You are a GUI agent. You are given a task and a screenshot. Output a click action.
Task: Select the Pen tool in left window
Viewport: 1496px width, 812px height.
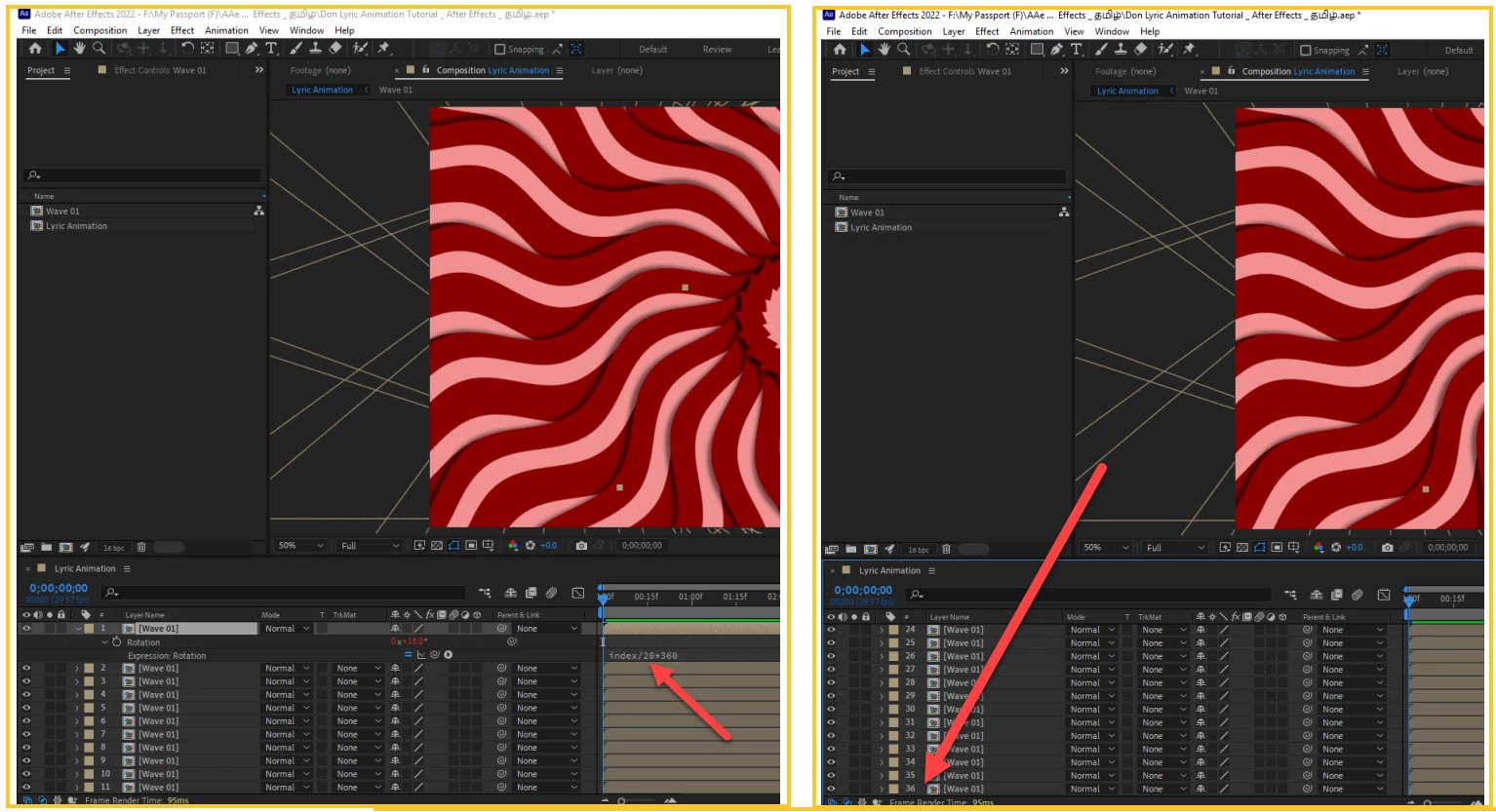[251, 48]
